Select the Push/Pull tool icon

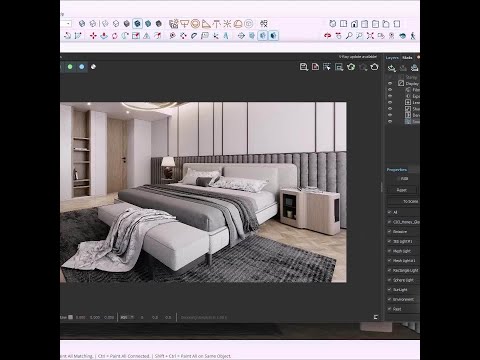coord(104,36)
